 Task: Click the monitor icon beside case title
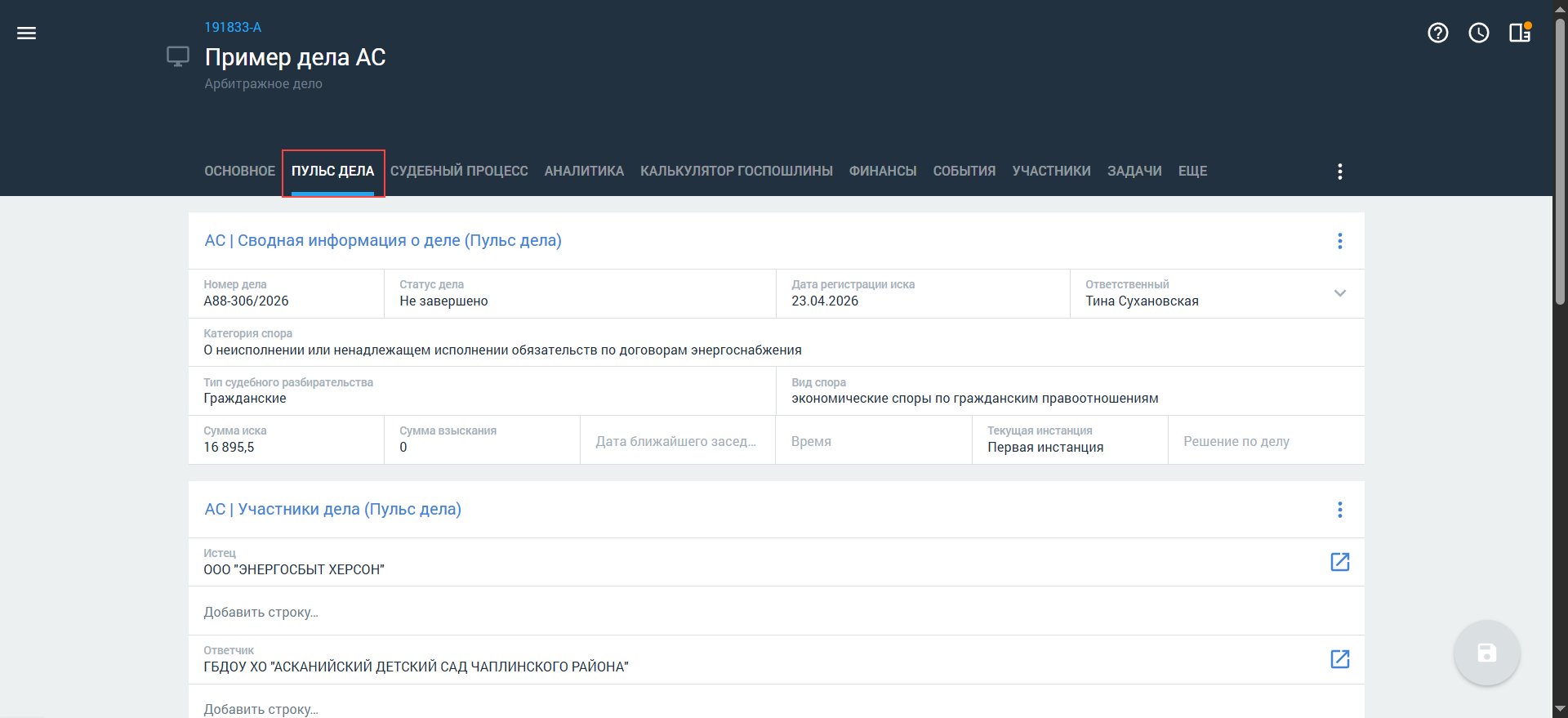(178, 56)
